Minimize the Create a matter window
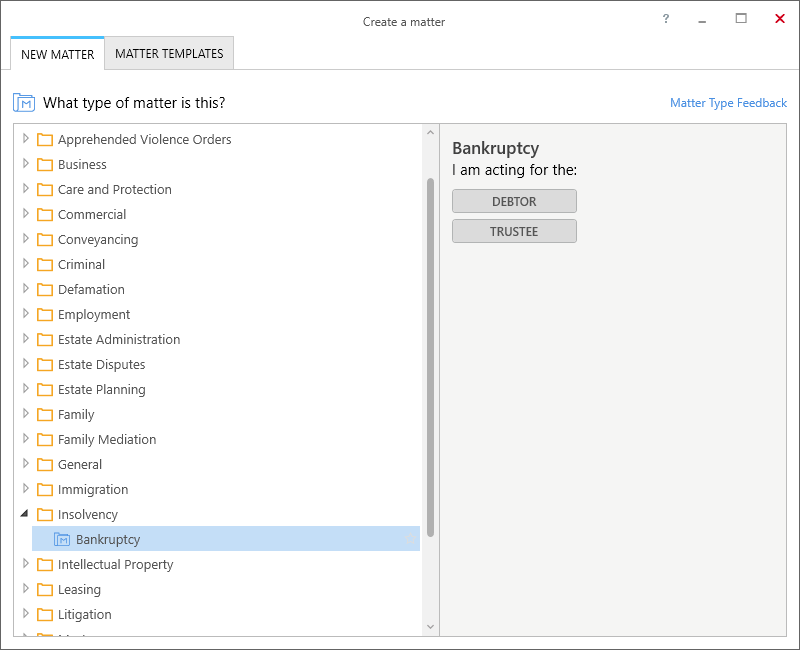The image size is (800, 650). click(x=702, y=20)
